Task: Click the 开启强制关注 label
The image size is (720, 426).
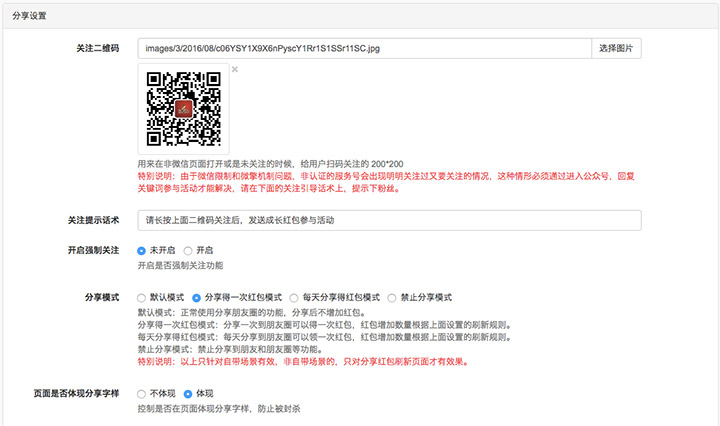Action: [94, 250]
